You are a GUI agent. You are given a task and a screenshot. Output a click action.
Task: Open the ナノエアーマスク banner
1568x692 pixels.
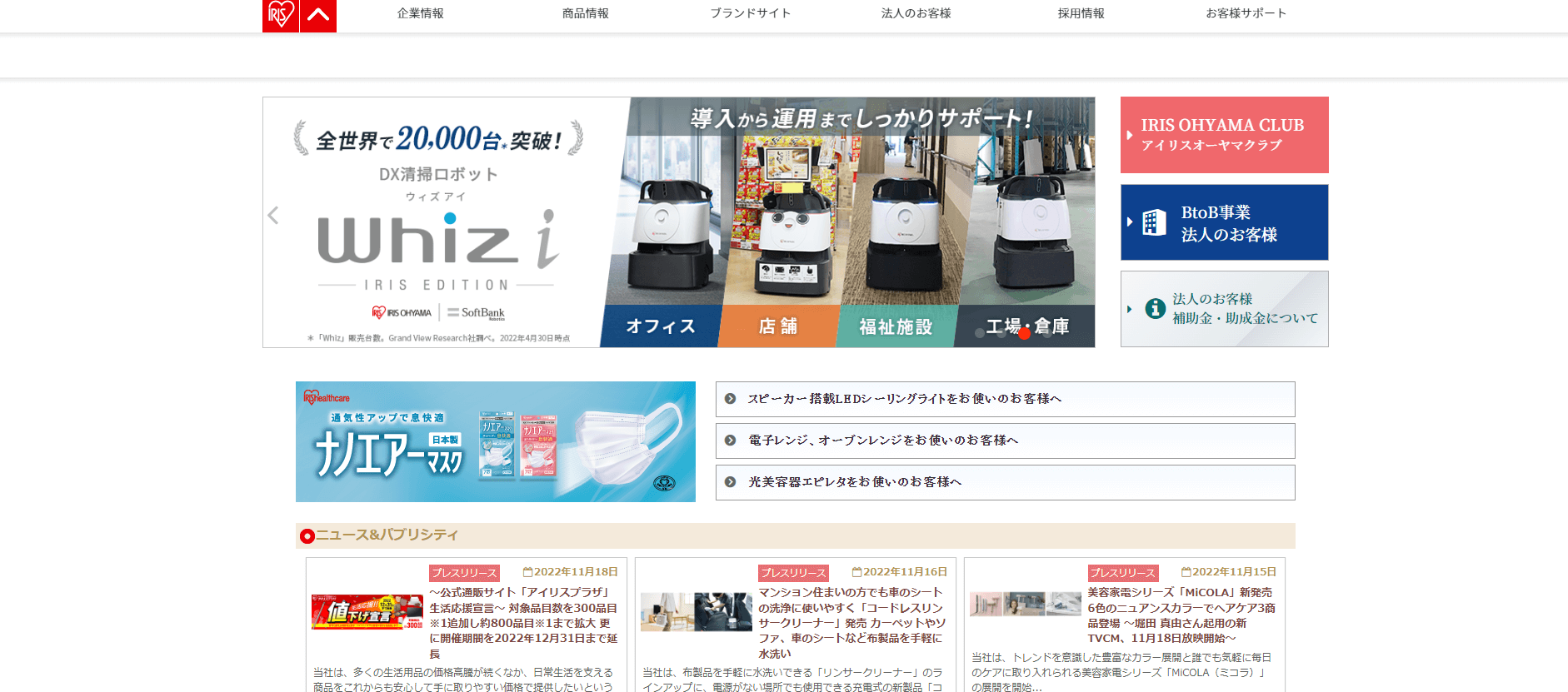496,441
